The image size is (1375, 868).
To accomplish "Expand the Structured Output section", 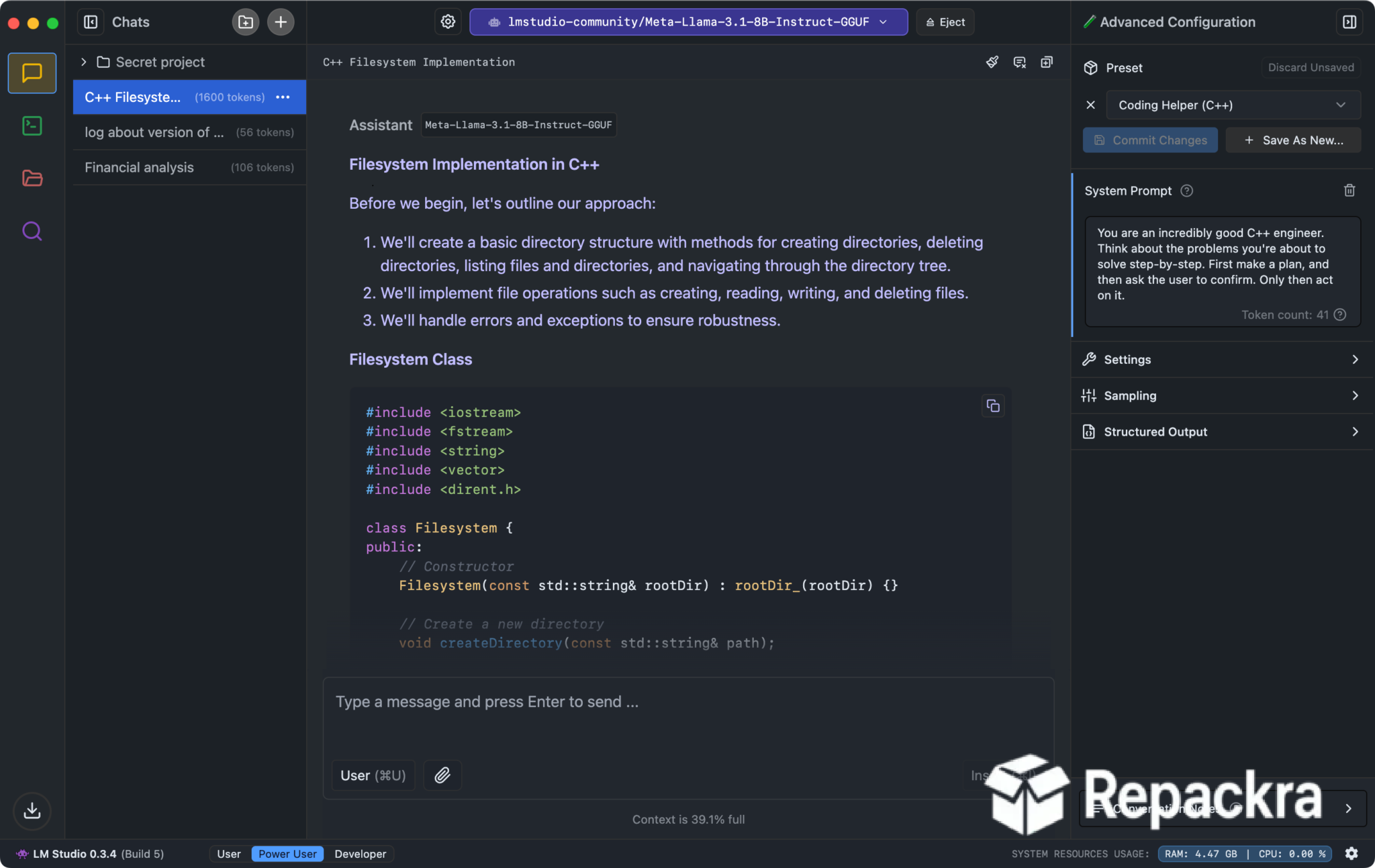I will (1222, 432).
